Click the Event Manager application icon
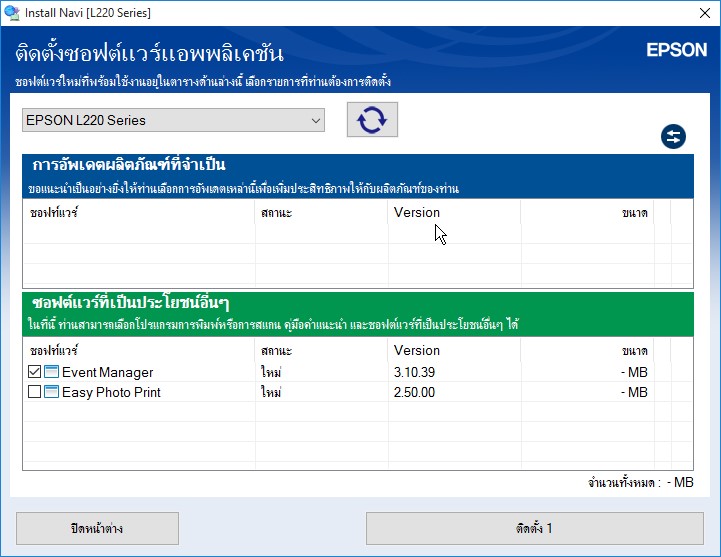 (51, 372)
